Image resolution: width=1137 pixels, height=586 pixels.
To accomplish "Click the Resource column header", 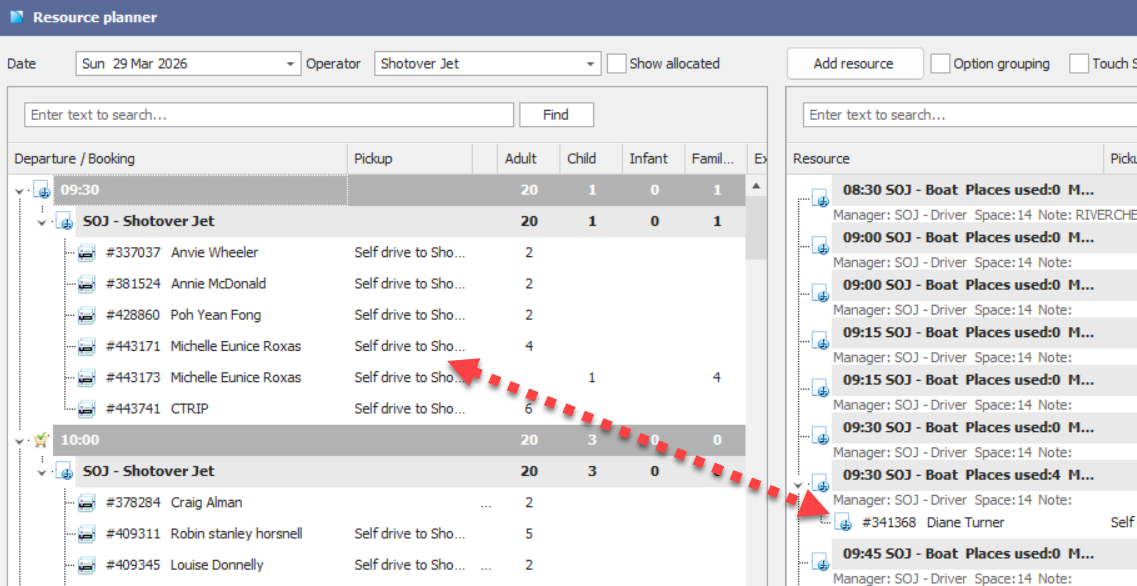I will (945, 159).
